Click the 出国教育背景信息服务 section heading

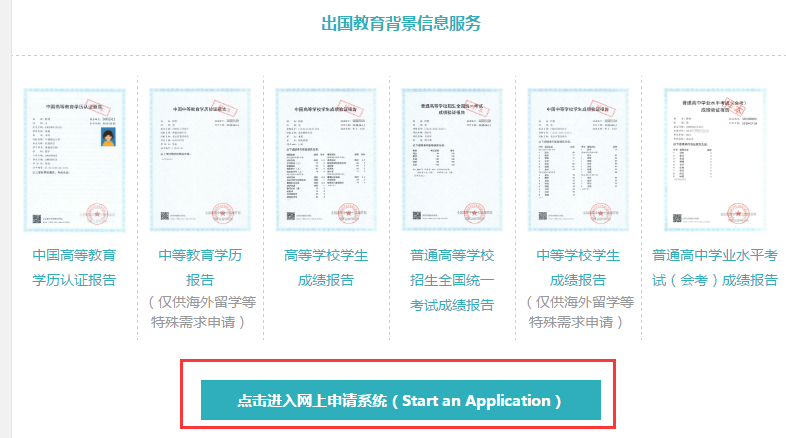point(400,23)
